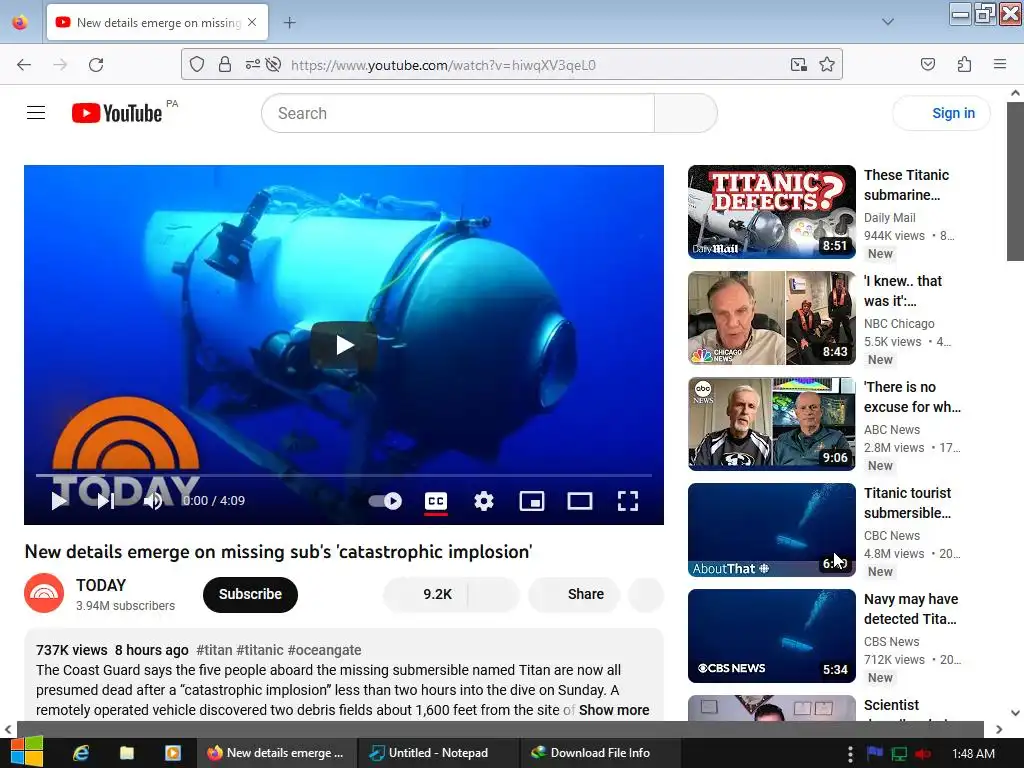Open the Titanic Defects video thumbnail
The width and height of the screenshot is (1024, 768).
pos(771,212)
